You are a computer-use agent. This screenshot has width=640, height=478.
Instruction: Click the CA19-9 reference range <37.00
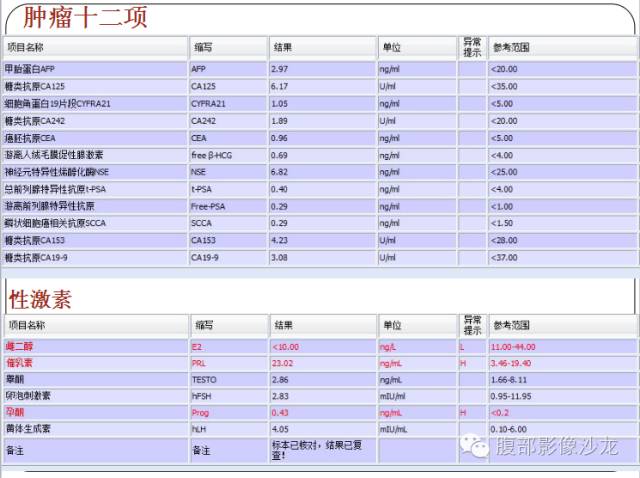[x=504, y=258]
